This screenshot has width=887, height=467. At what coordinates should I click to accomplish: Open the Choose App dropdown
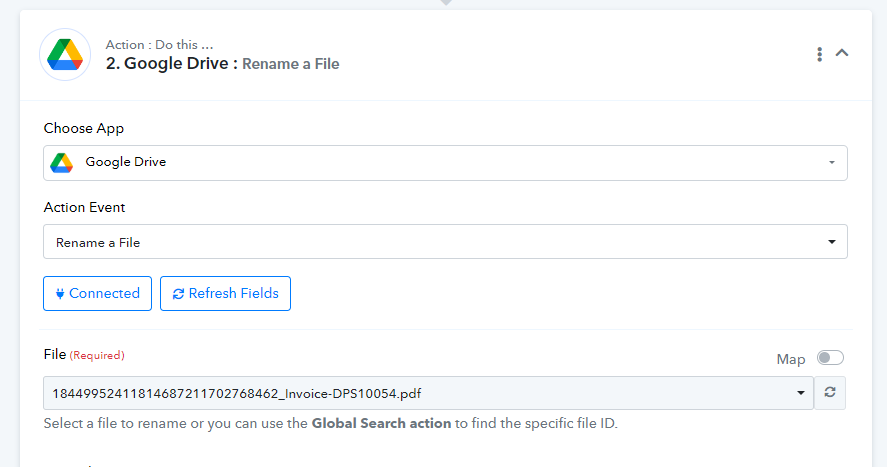click(x=445, y=163)
